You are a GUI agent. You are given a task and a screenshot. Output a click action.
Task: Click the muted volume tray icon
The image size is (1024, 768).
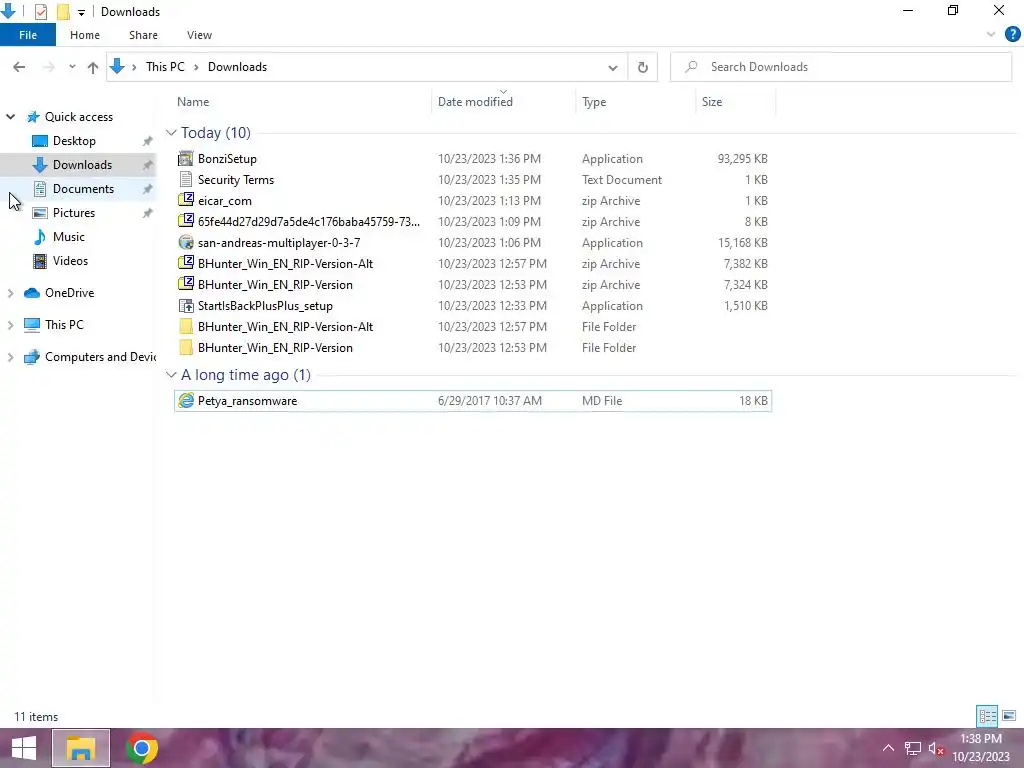coord(936,748)
